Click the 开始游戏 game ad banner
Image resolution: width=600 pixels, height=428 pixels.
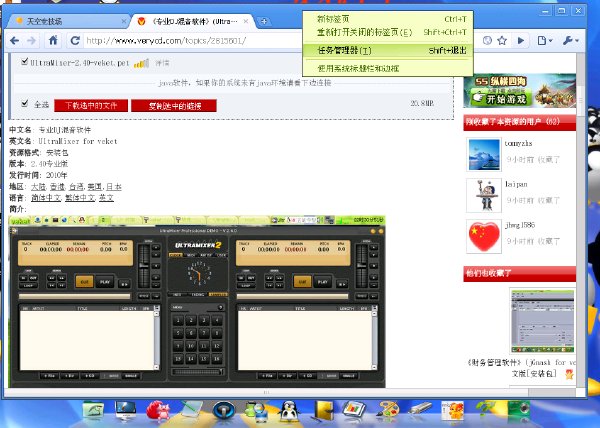(520, 92)
